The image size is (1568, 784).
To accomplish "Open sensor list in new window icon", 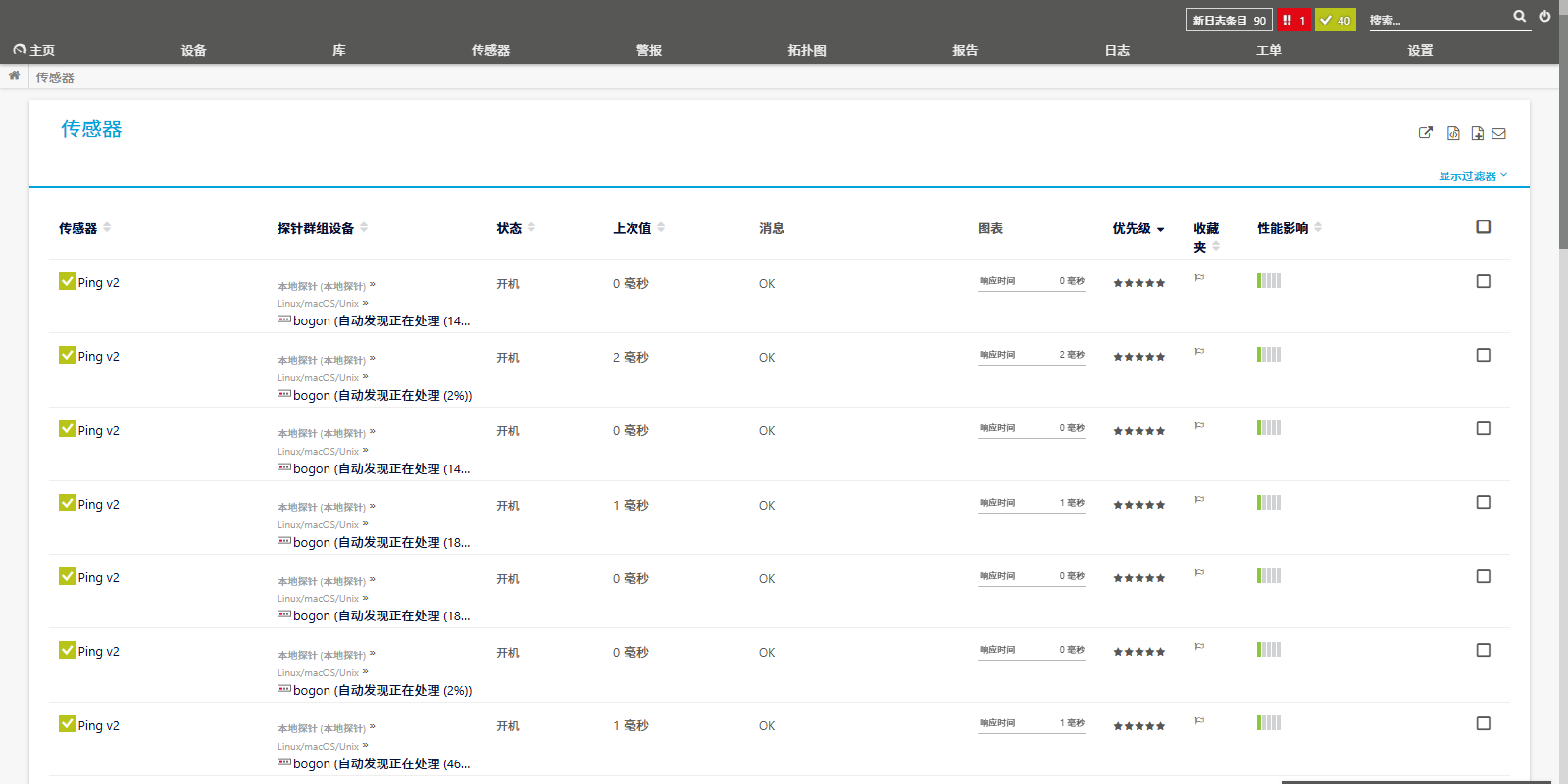I will tap(1426, 133).
